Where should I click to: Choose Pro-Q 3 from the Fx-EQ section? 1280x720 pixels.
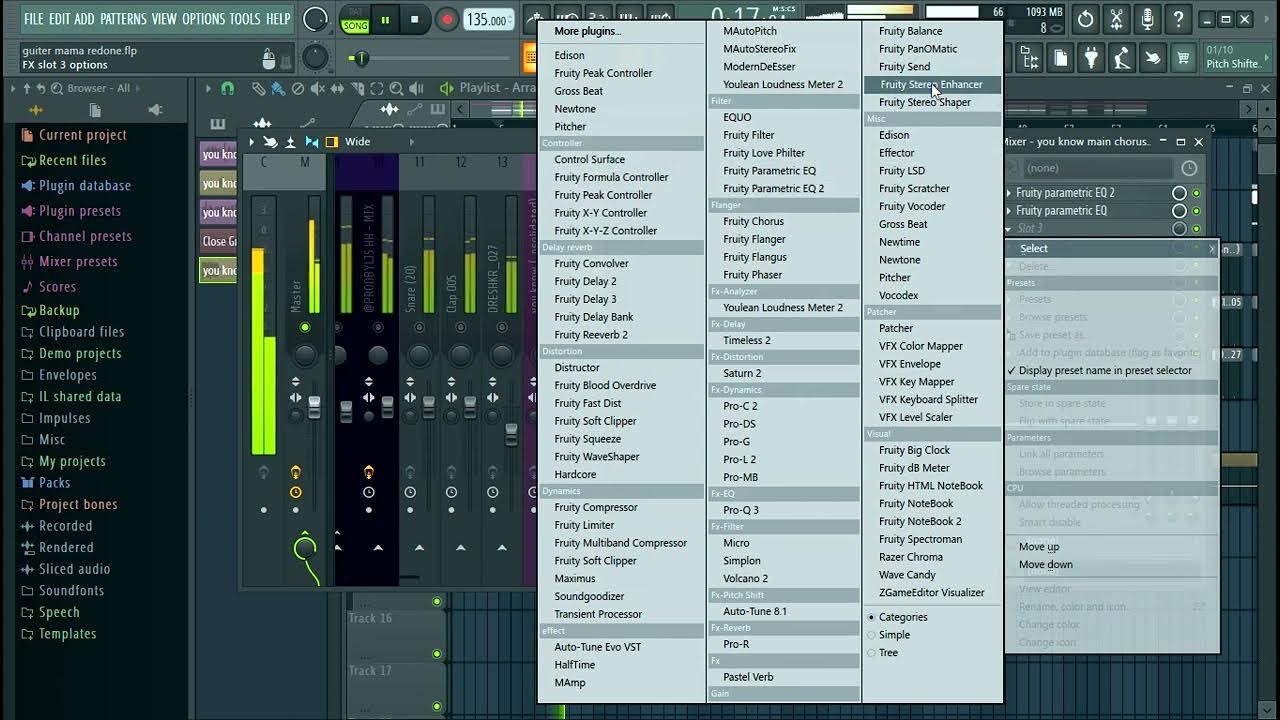(741, 510)
